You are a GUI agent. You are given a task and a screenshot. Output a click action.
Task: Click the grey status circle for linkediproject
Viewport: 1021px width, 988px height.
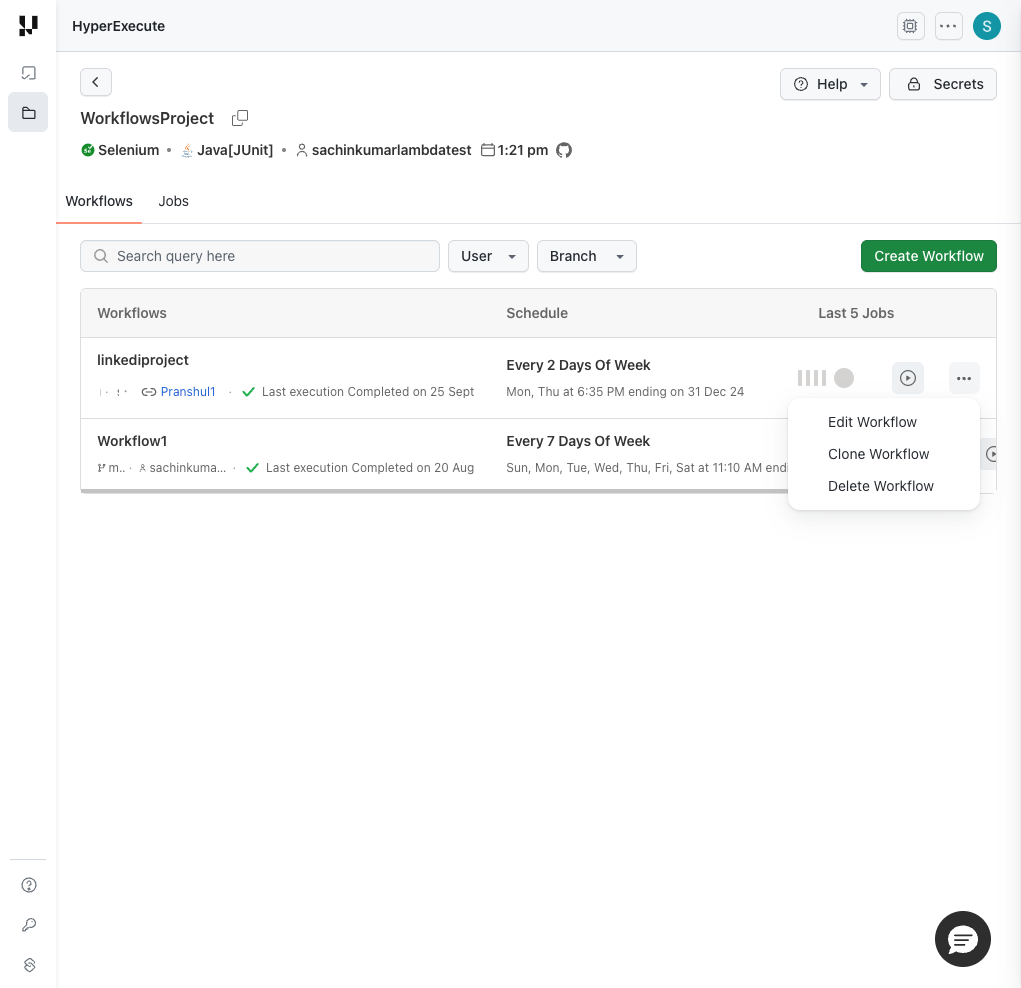pyautogui.click(x=844, y=378)
